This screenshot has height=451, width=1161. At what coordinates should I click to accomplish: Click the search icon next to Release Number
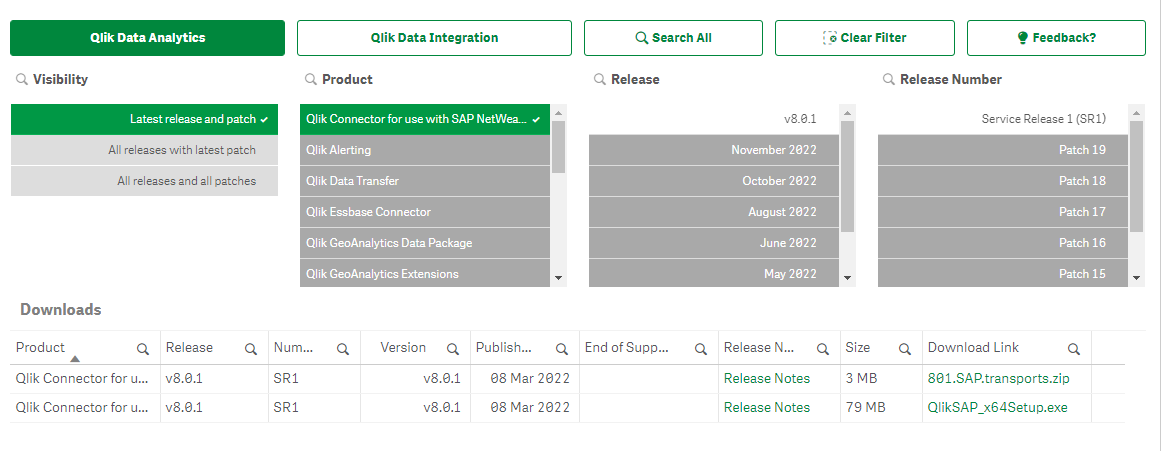[888, 80]
